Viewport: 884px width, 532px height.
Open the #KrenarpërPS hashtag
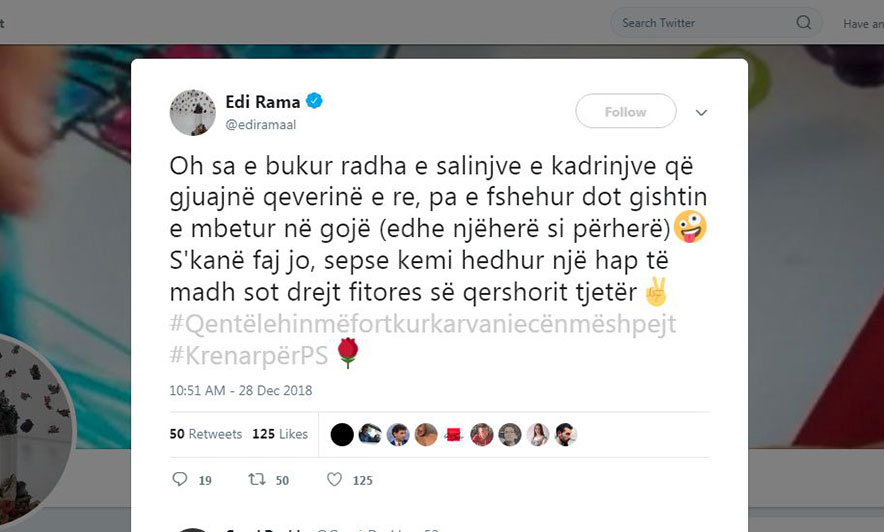pyautogui.click(x=249, y=356)
